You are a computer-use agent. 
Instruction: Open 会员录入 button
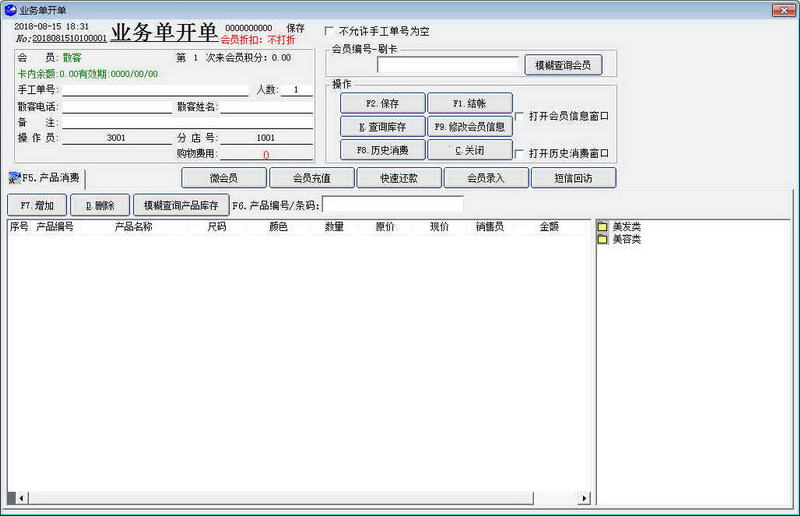coord(486,178)
